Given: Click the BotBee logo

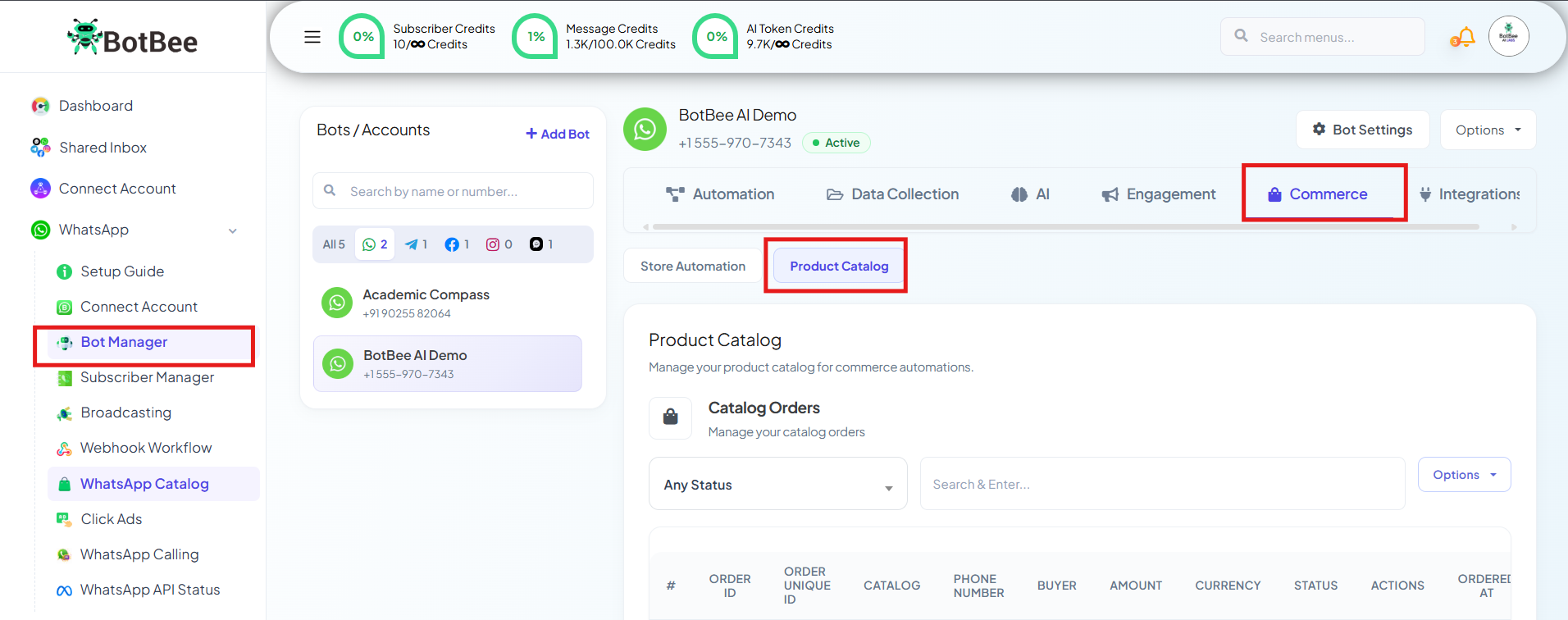Looking at the screenshot, I should (133, 38).
